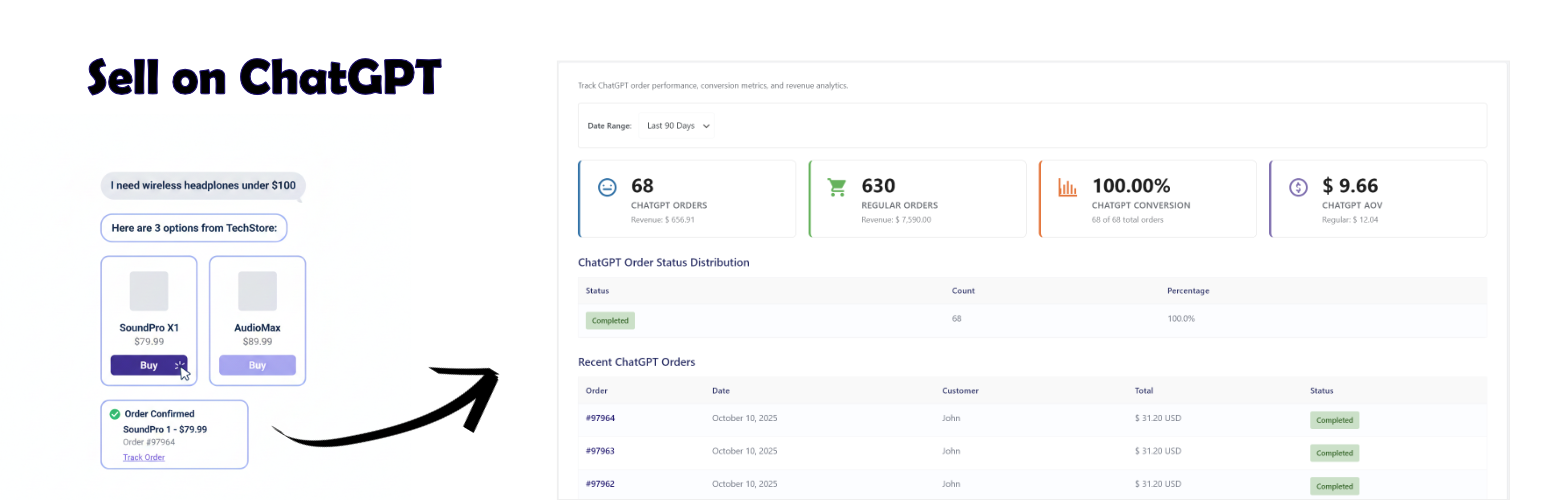
Task: Open order #97963 in the orders table
Action: coord(600,451)
